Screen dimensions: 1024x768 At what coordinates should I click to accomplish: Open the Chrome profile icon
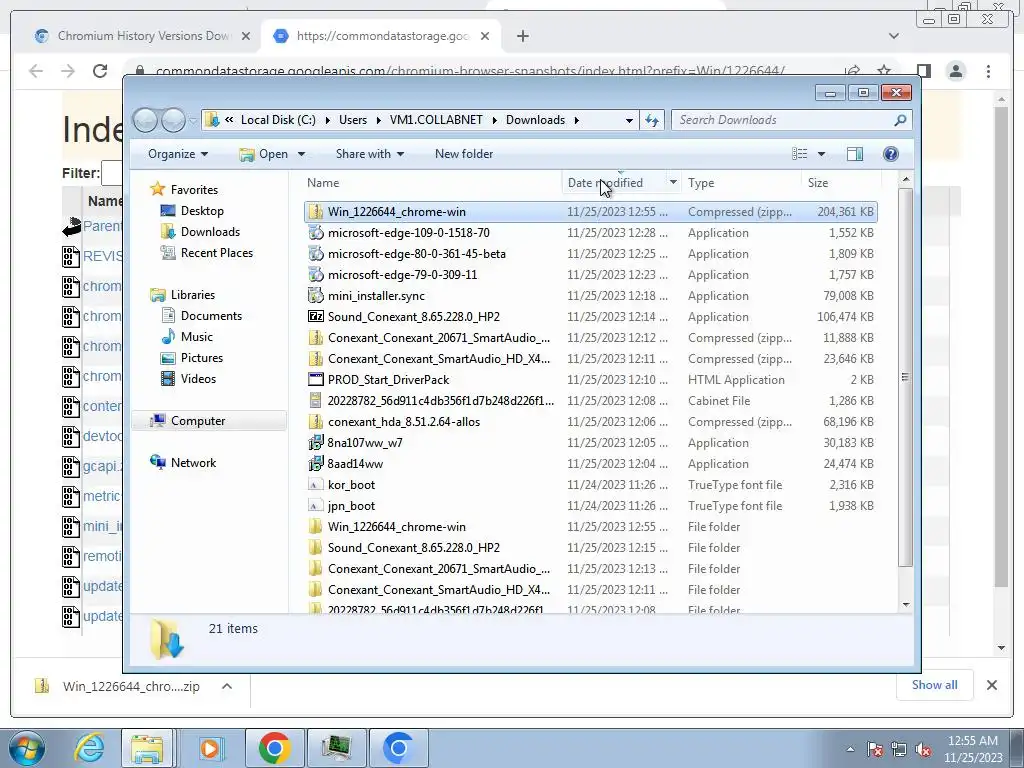tap(955, 71)
